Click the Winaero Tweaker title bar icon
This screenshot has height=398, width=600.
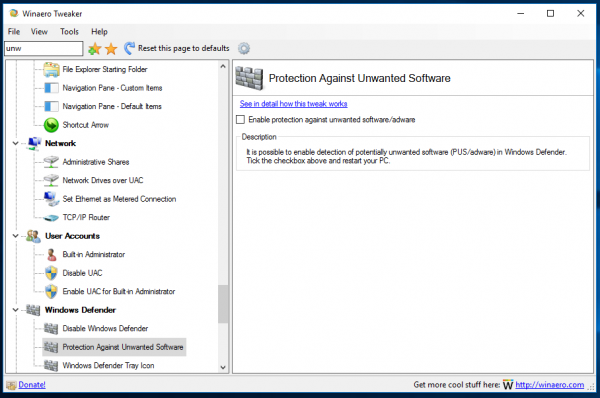14,13
